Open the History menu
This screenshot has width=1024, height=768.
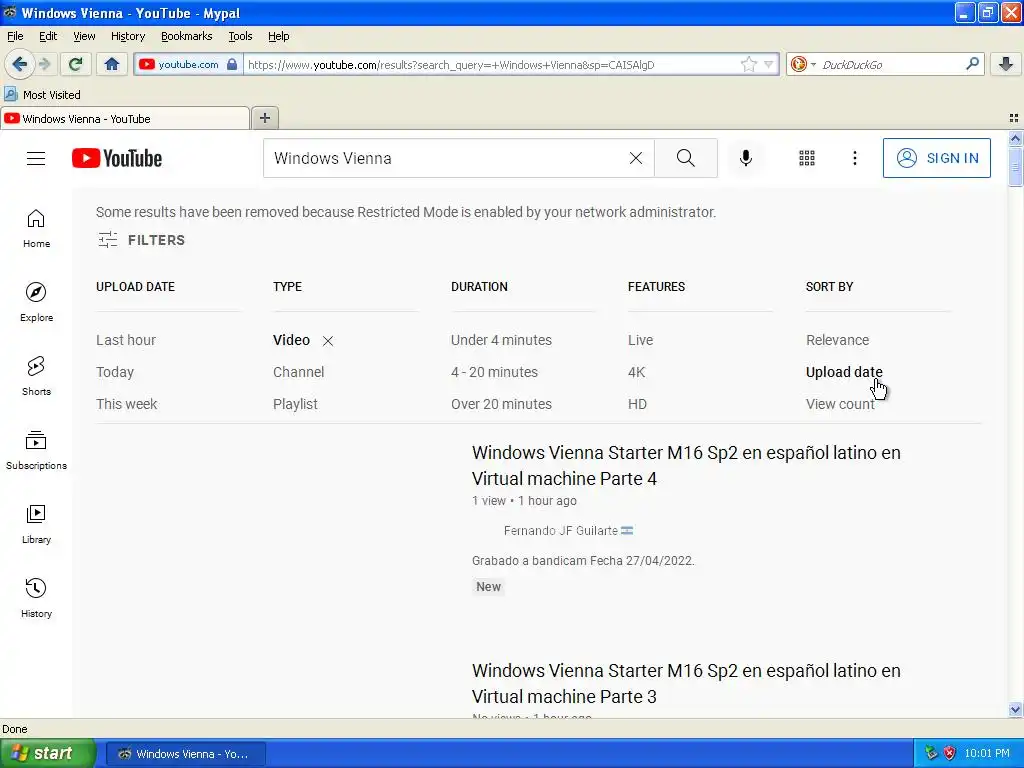[127, 36]
